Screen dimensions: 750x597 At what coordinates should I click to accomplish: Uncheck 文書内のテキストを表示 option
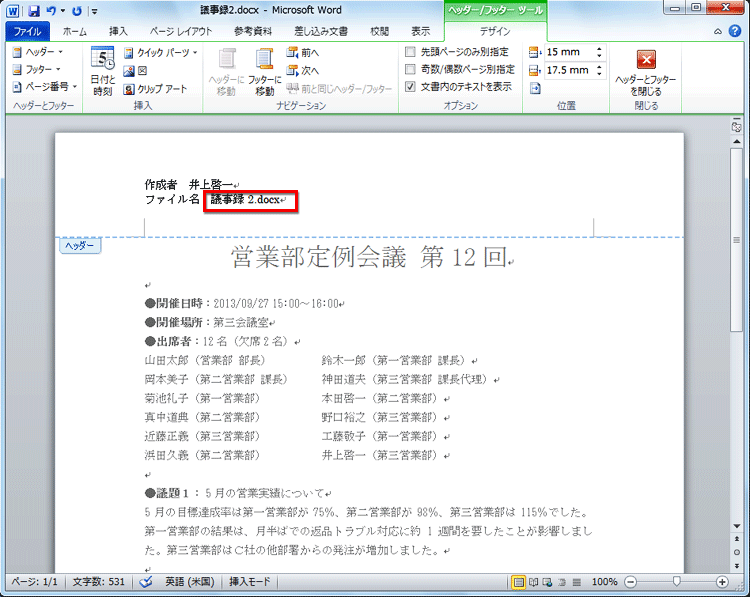[410, 87]
